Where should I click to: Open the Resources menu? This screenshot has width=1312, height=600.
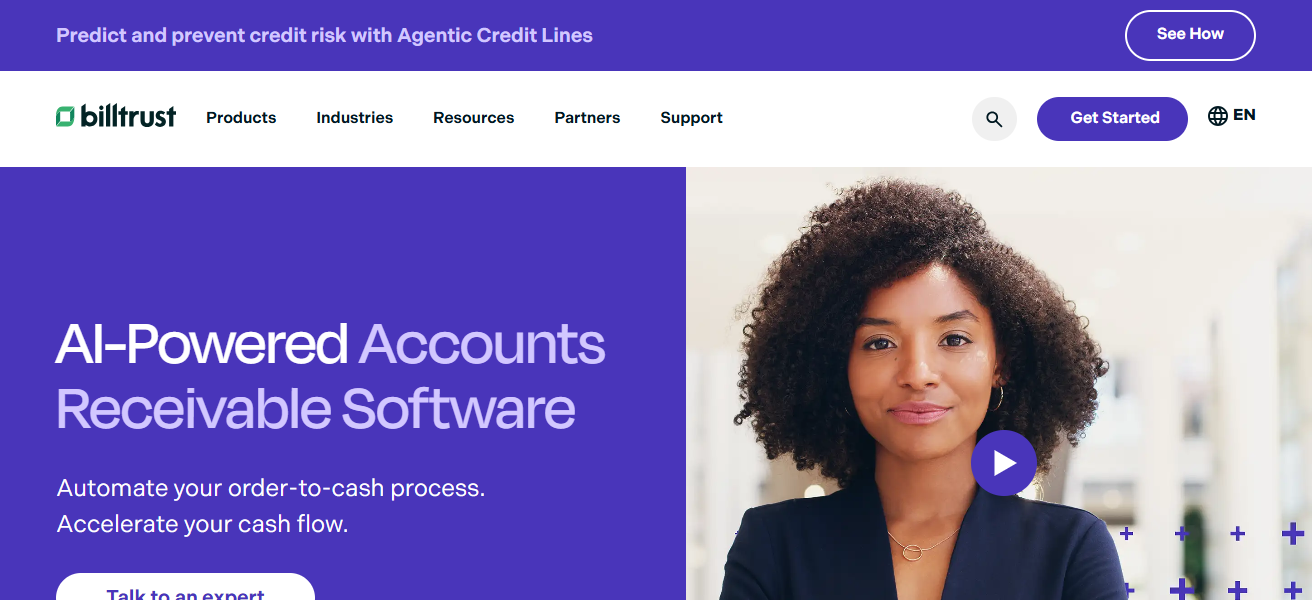474,118
